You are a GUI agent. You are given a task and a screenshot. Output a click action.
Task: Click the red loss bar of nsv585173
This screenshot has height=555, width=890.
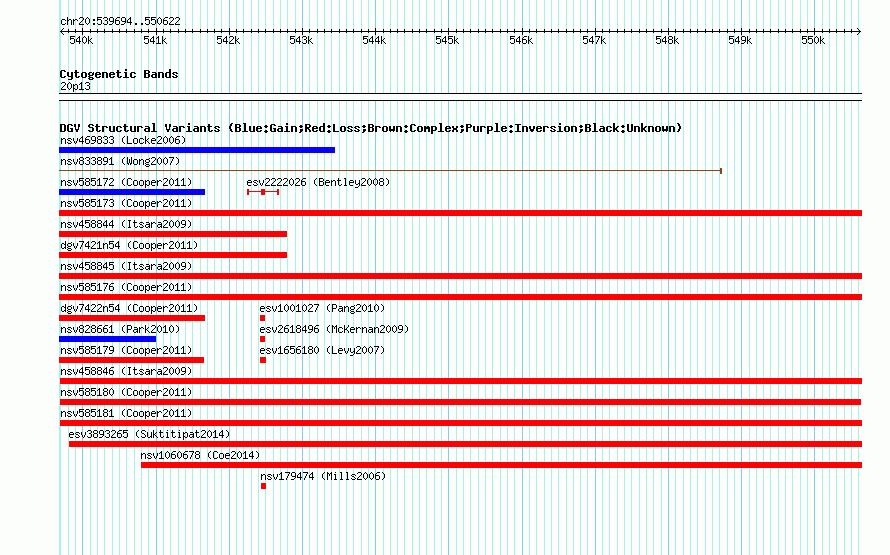(460, 213)
